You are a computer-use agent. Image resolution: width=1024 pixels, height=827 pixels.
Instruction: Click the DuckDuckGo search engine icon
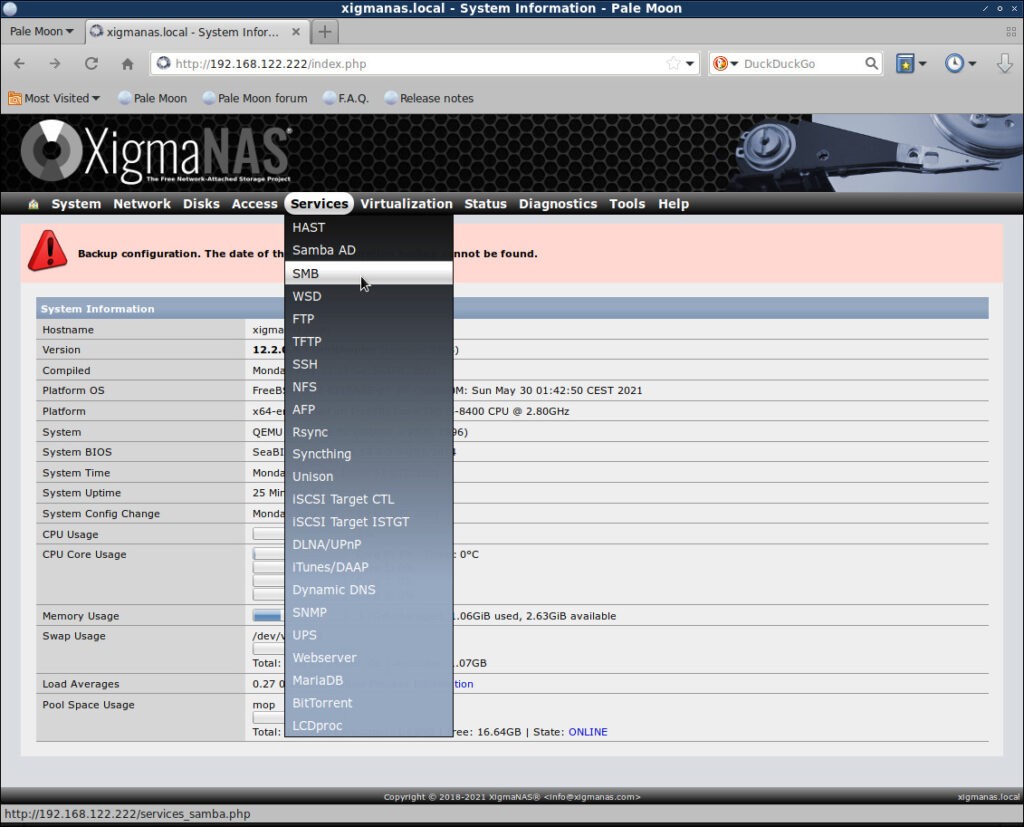tap(720, 63)
